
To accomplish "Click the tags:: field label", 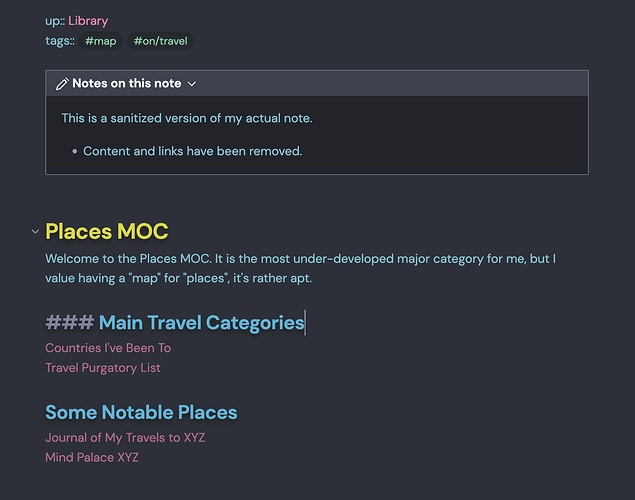I will [60, 41].
